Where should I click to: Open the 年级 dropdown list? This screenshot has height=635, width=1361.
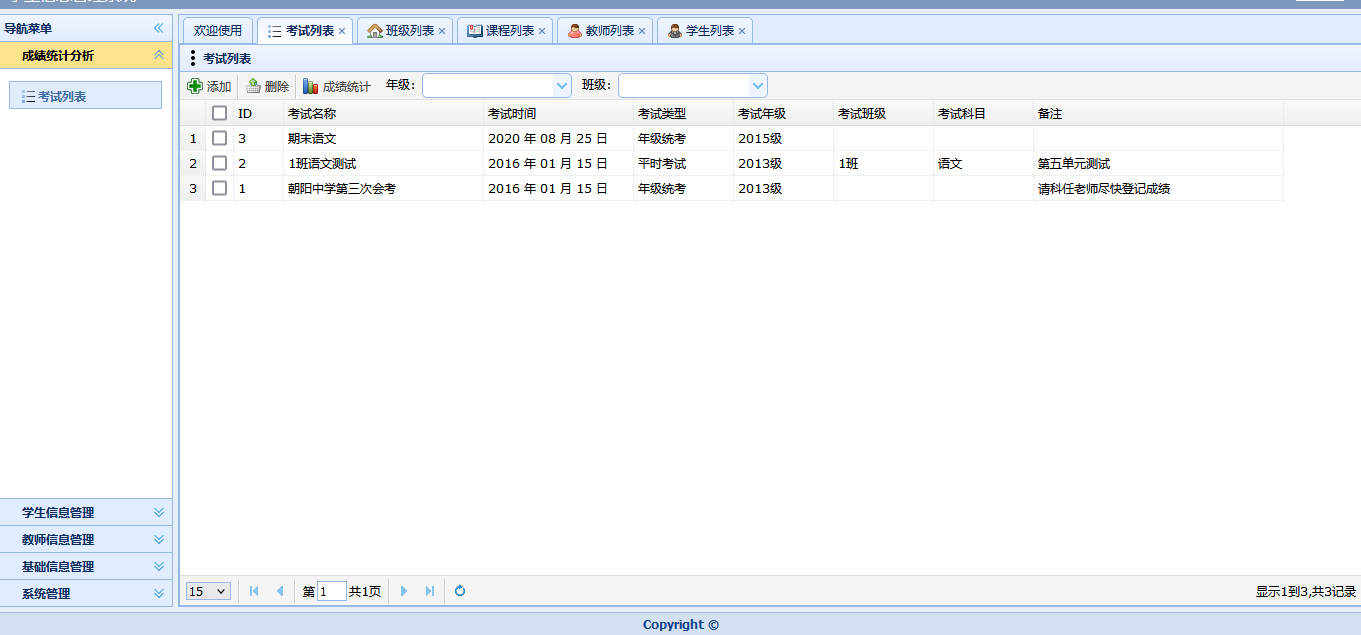click(x=561, y=86)
